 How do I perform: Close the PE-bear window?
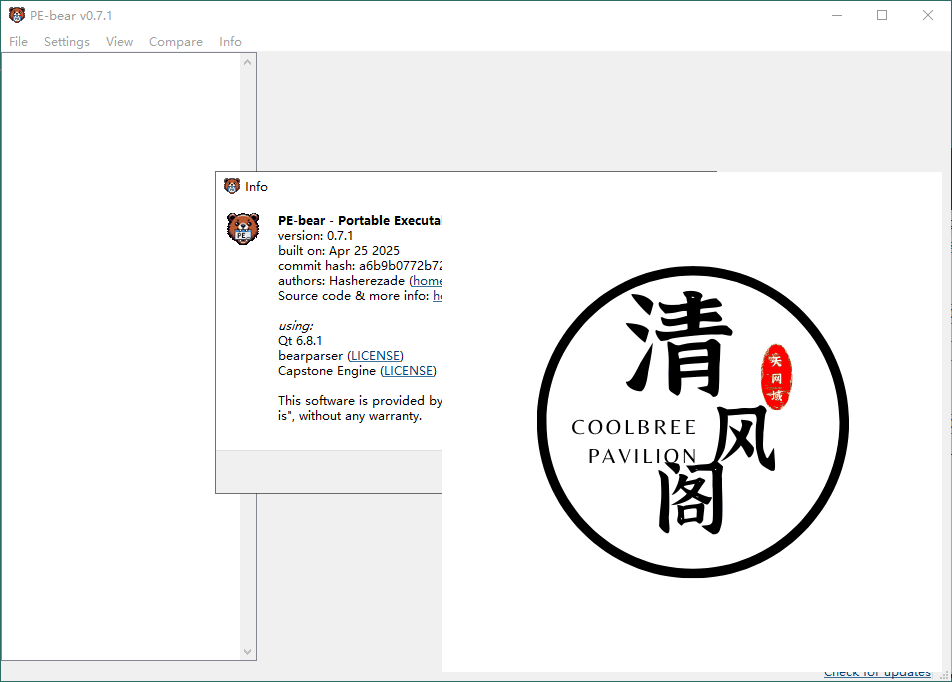coord(928,15)
